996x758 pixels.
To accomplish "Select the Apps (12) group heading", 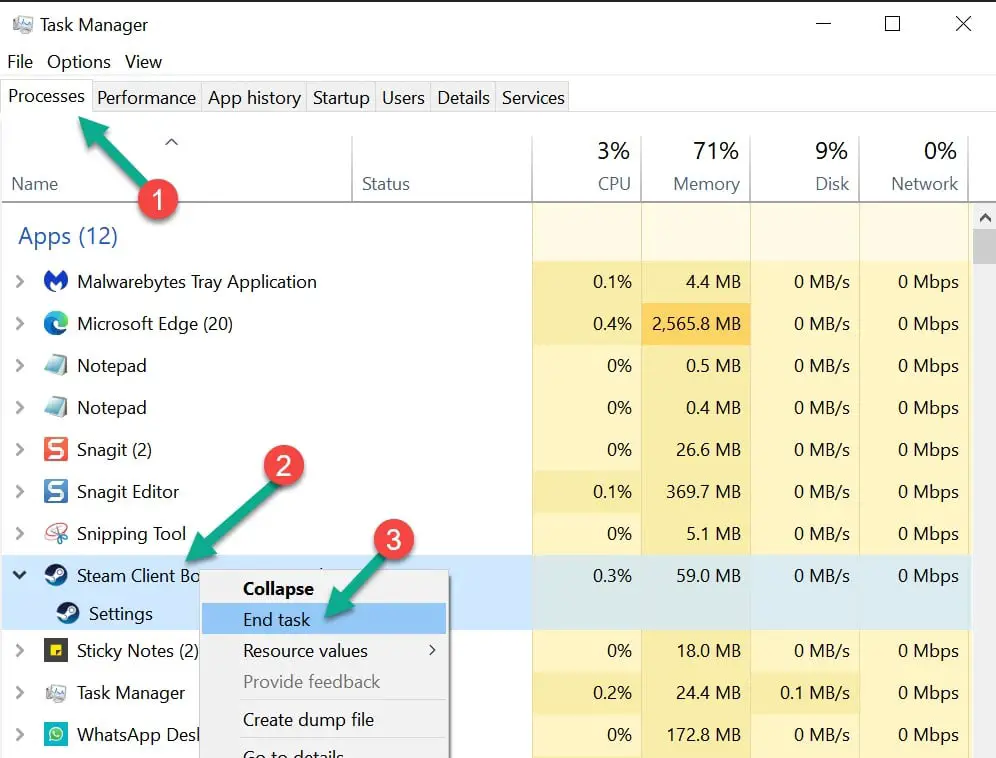I will 68,236.
